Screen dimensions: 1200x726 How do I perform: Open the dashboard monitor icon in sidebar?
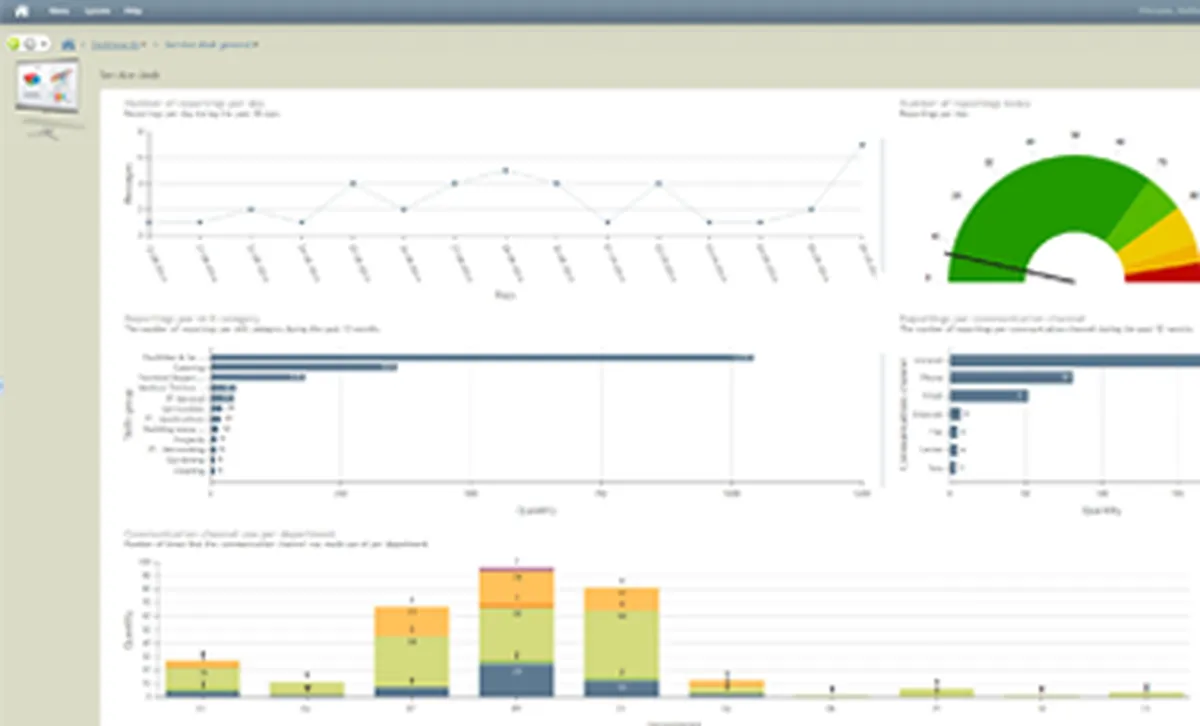point(47,98)
